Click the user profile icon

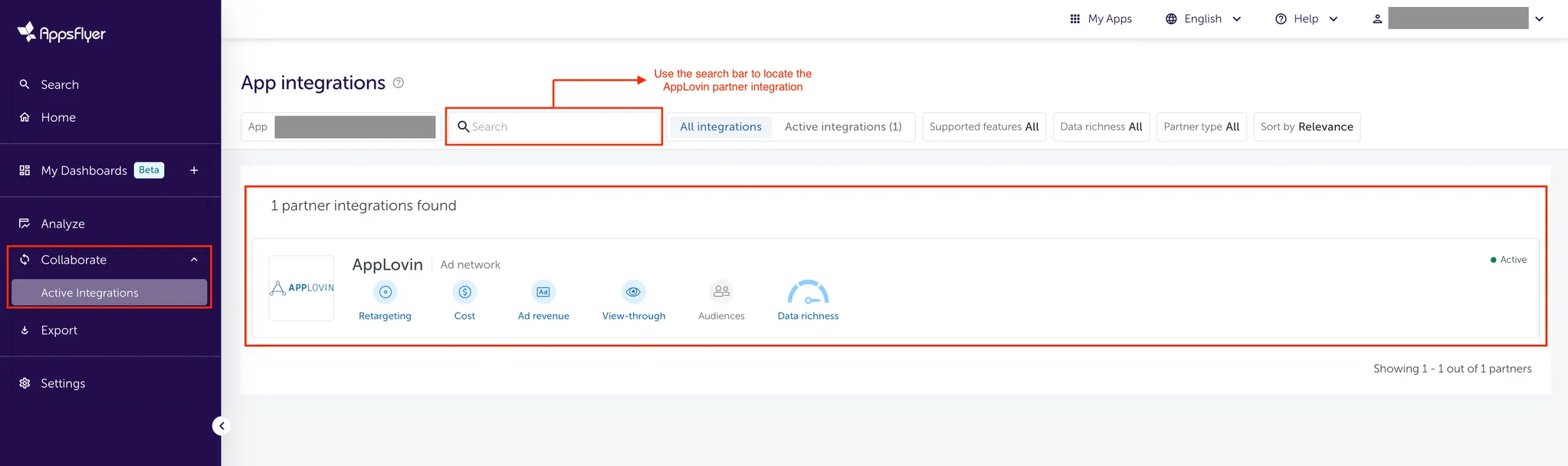tap(1377, 18)
